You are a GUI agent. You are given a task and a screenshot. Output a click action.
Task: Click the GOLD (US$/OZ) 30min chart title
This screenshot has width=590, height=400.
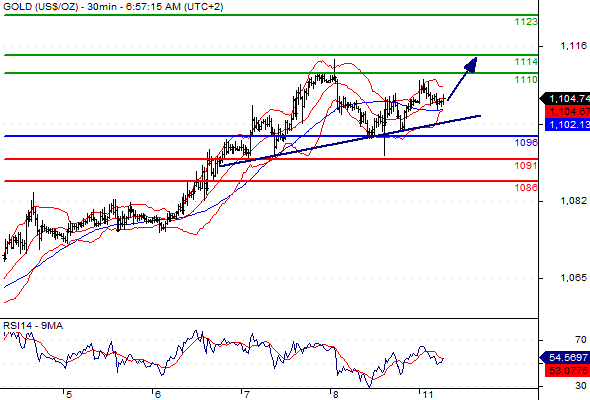(113, 7)
